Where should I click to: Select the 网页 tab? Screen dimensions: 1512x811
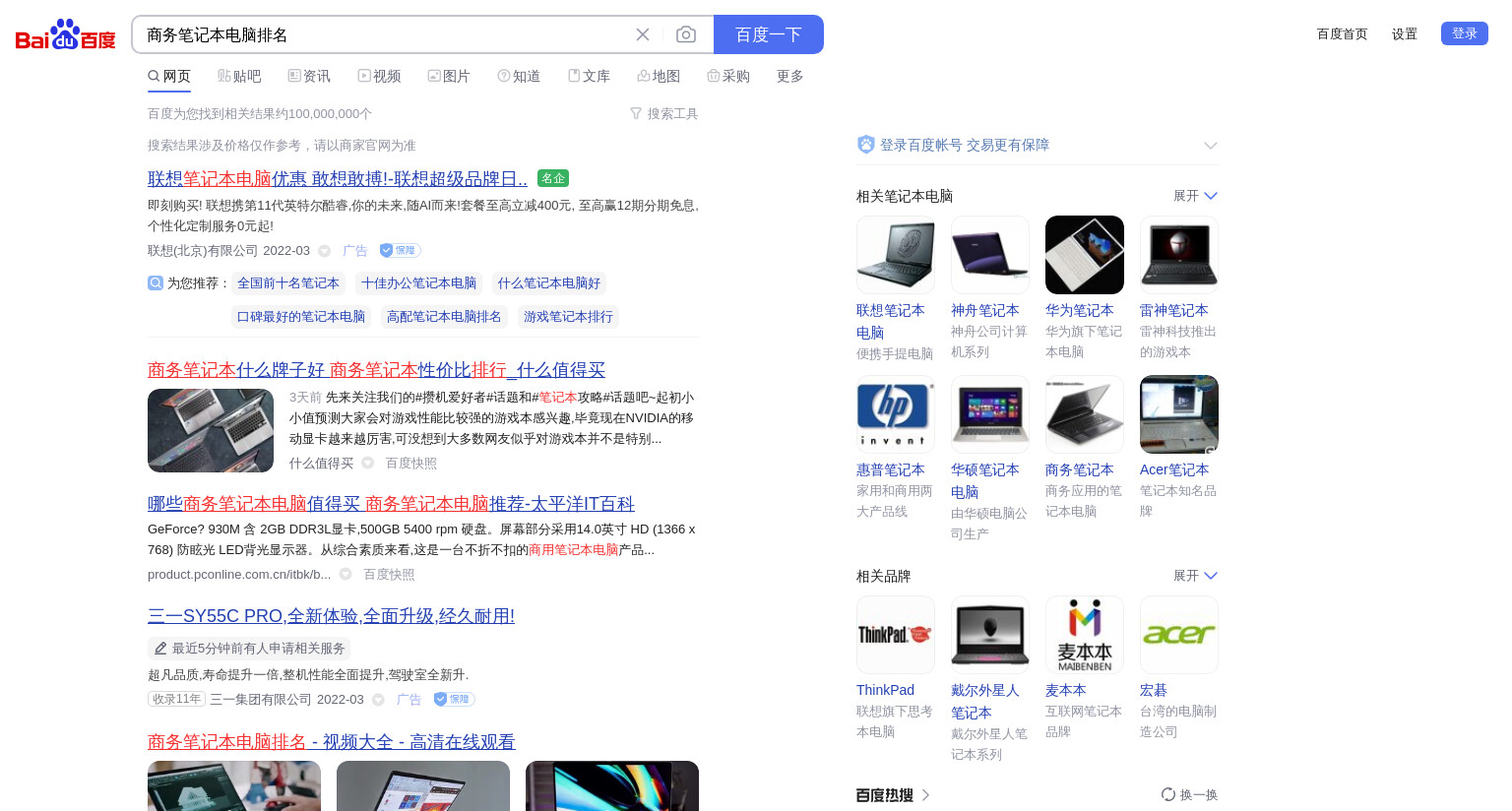[x=169, y=76]
